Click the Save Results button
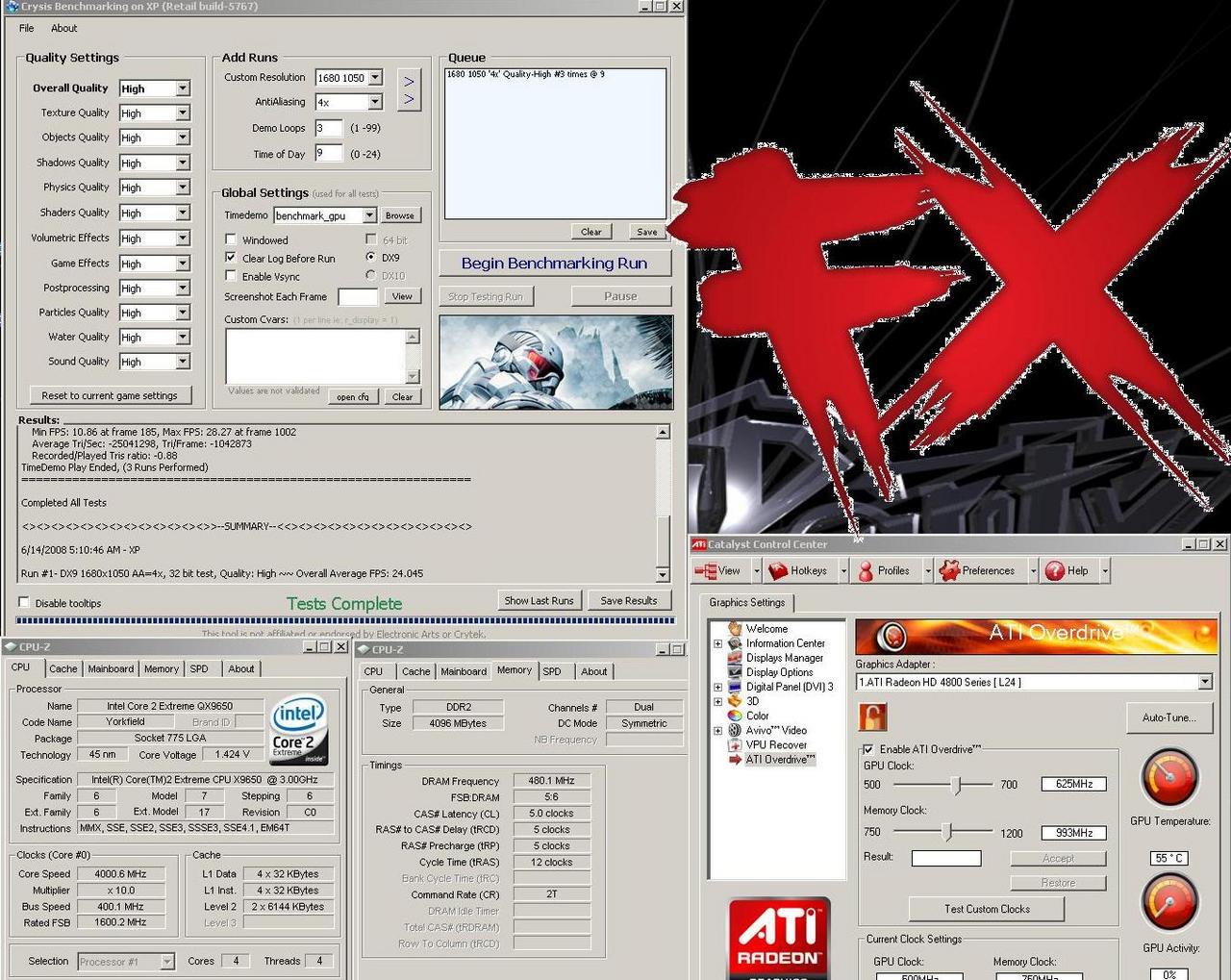This screenshot has width=1231, height=980. [629, 600]
